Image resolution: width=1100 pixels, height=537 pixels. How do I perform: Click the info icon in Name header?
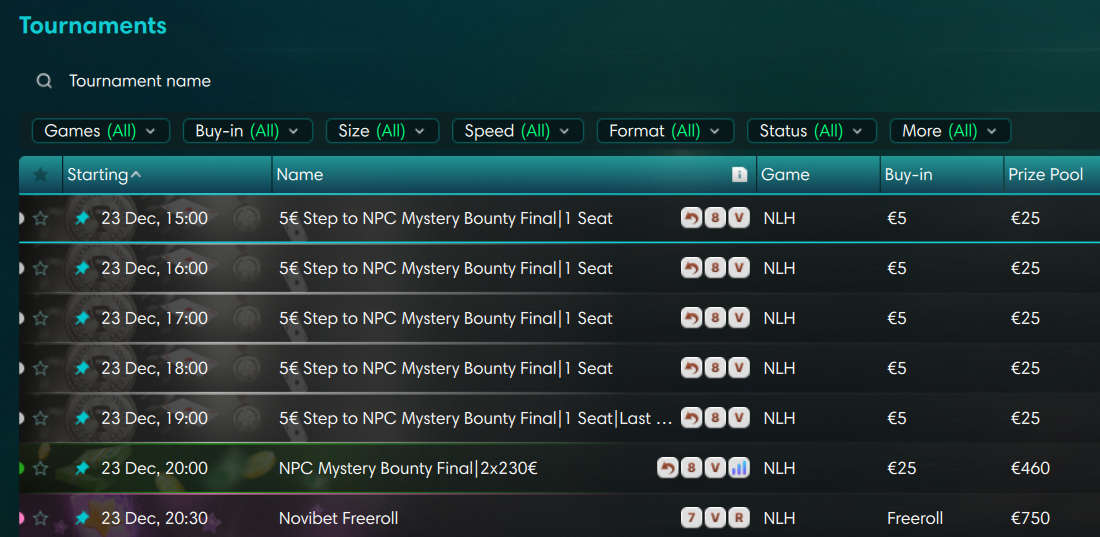coord(740,175)
